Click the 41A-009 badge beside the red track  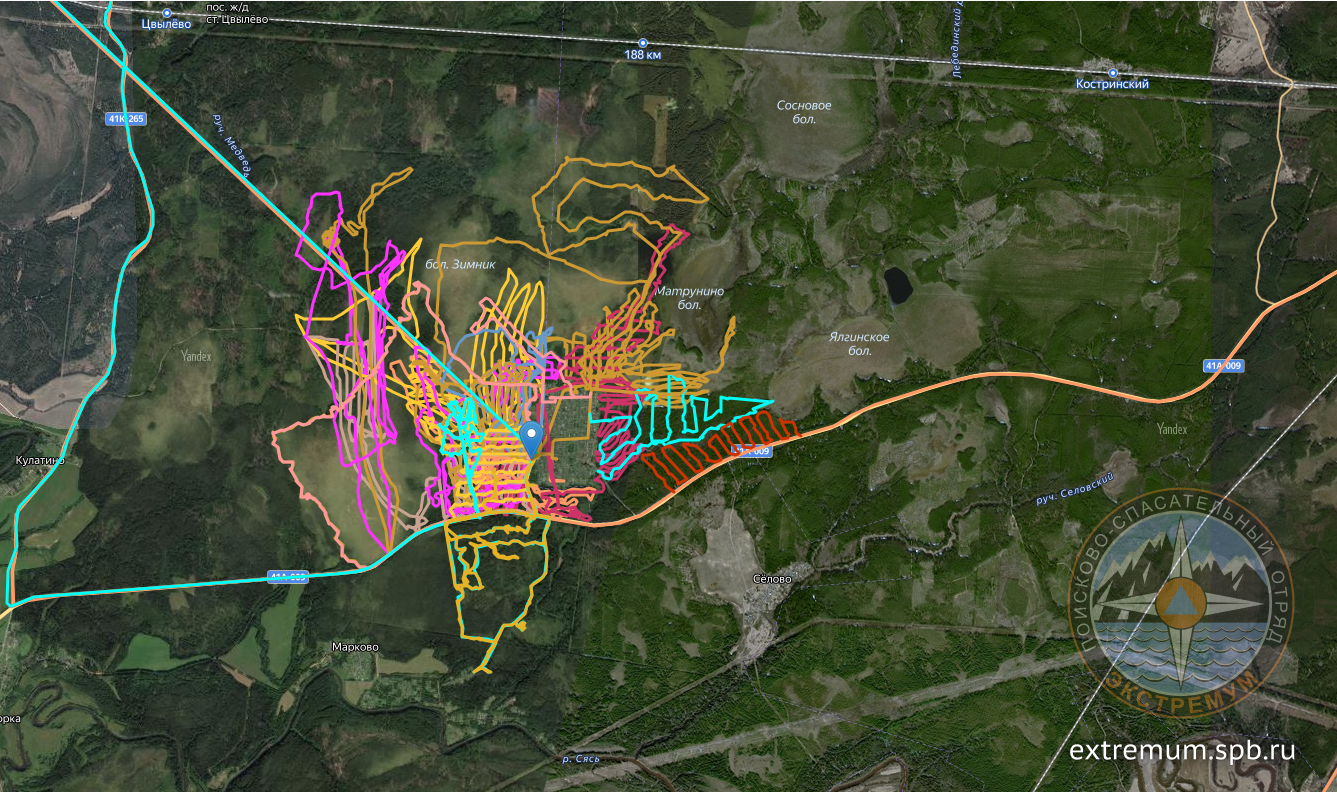(x=750, y=452)
